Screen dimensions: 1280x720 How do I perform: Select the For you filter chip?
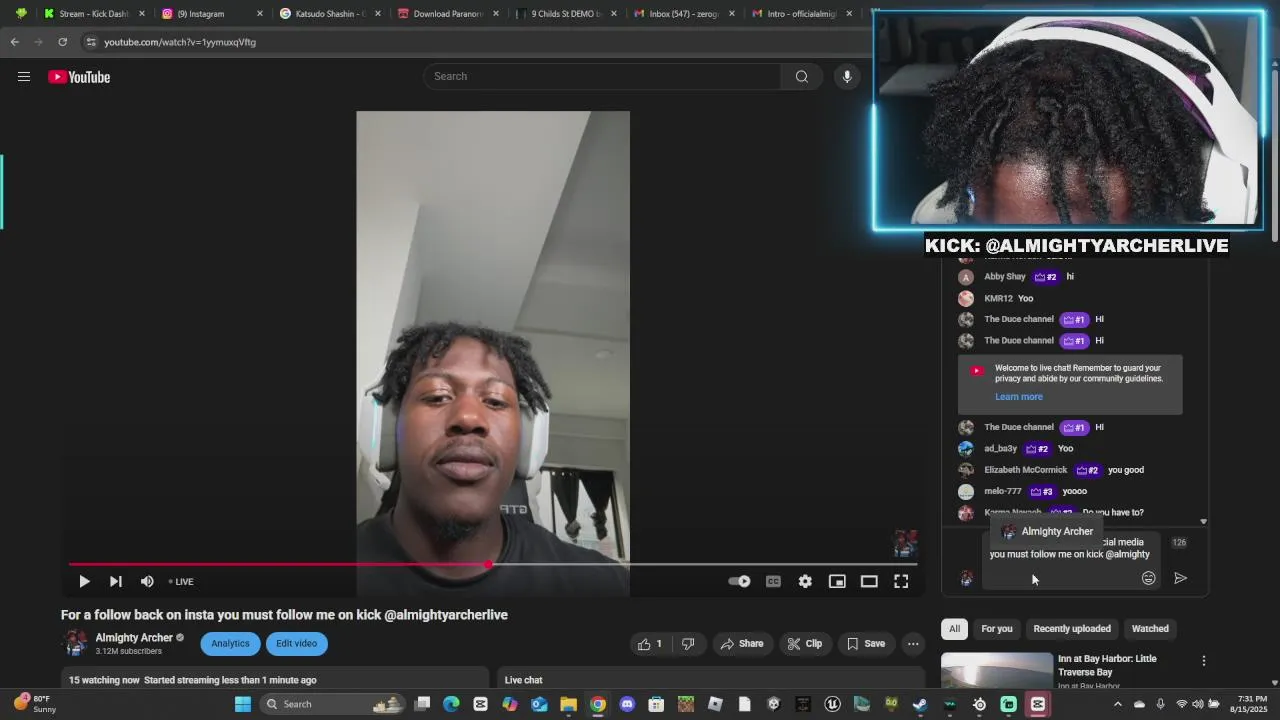pos(997,629)
